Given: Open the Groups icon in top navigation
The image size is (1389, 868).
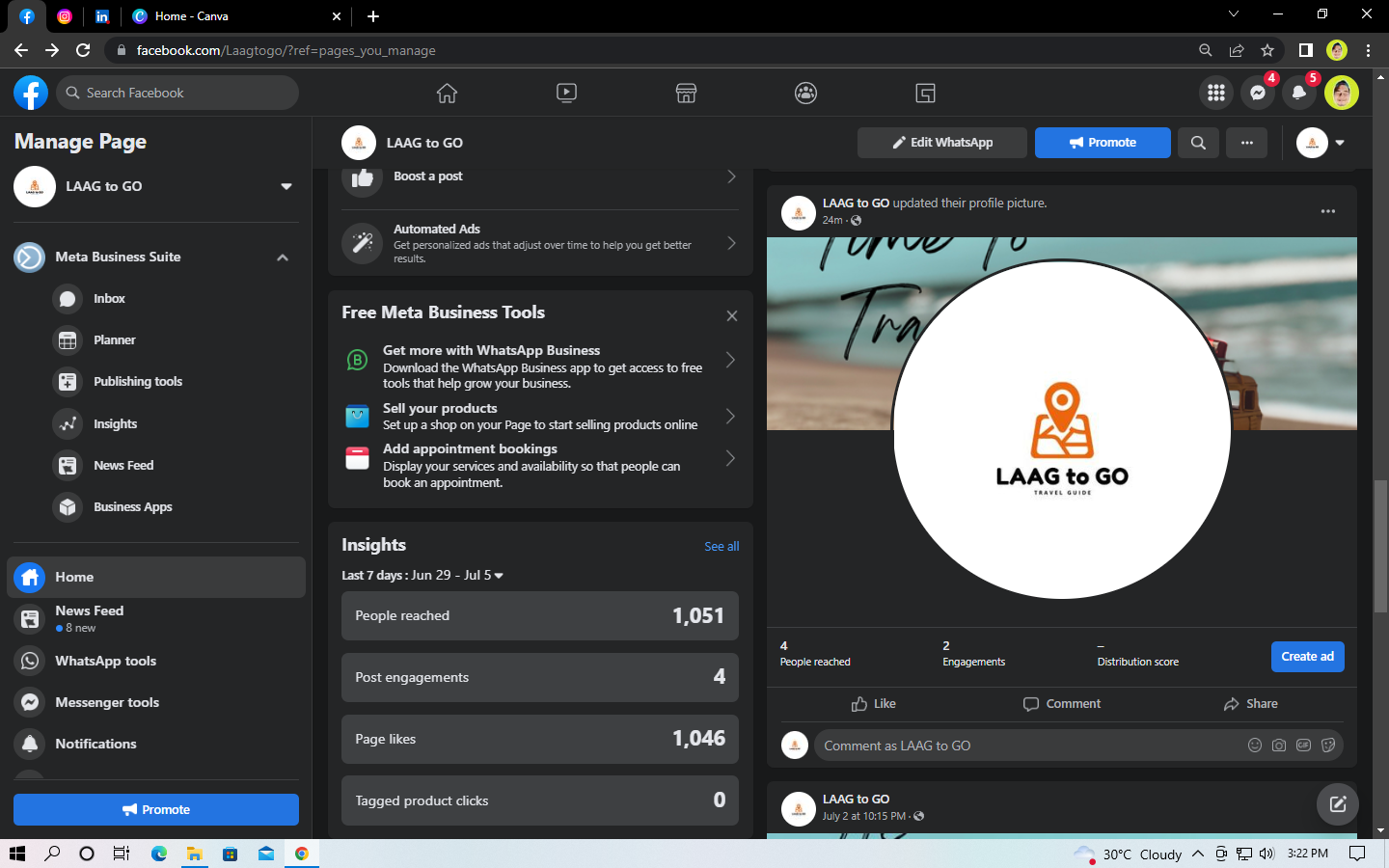Looking at the screenshot, I should (x=805, y=93).
